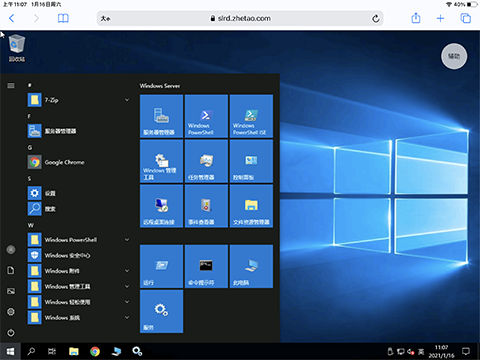The width and height of the screenshot is (480, 360).
Task: Select the Recycle Bin desktop icon
Action: 17,48
